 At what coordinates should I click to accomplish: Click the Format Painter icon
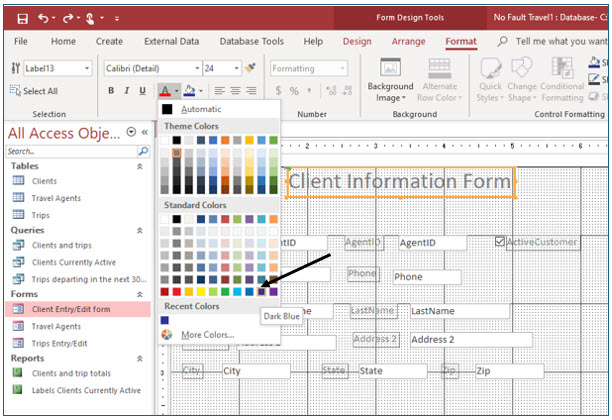(x=250, y=68)
